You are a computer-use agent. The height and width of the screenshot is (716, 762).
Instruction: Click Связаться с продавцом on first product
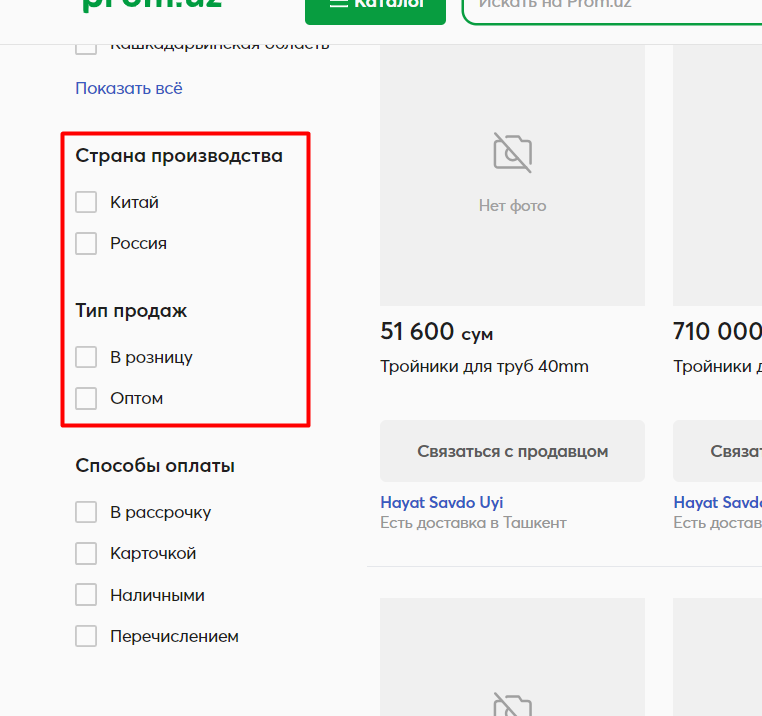512,451
